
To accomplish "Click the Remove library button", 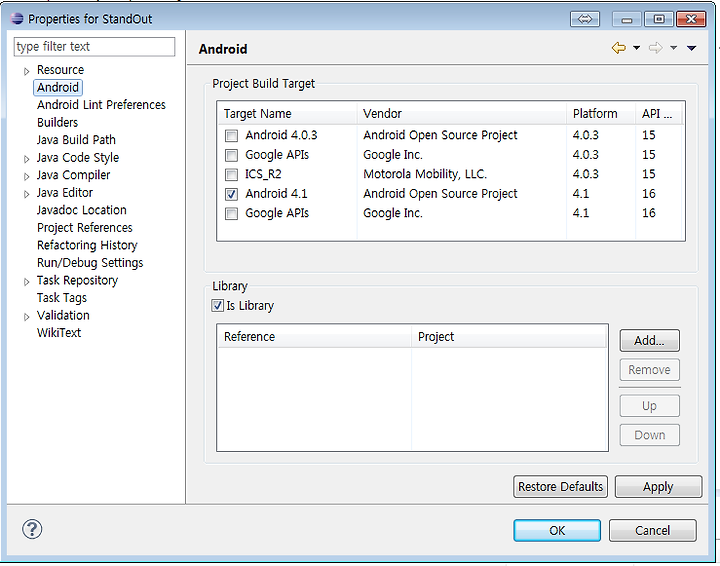I will [649, 370].
